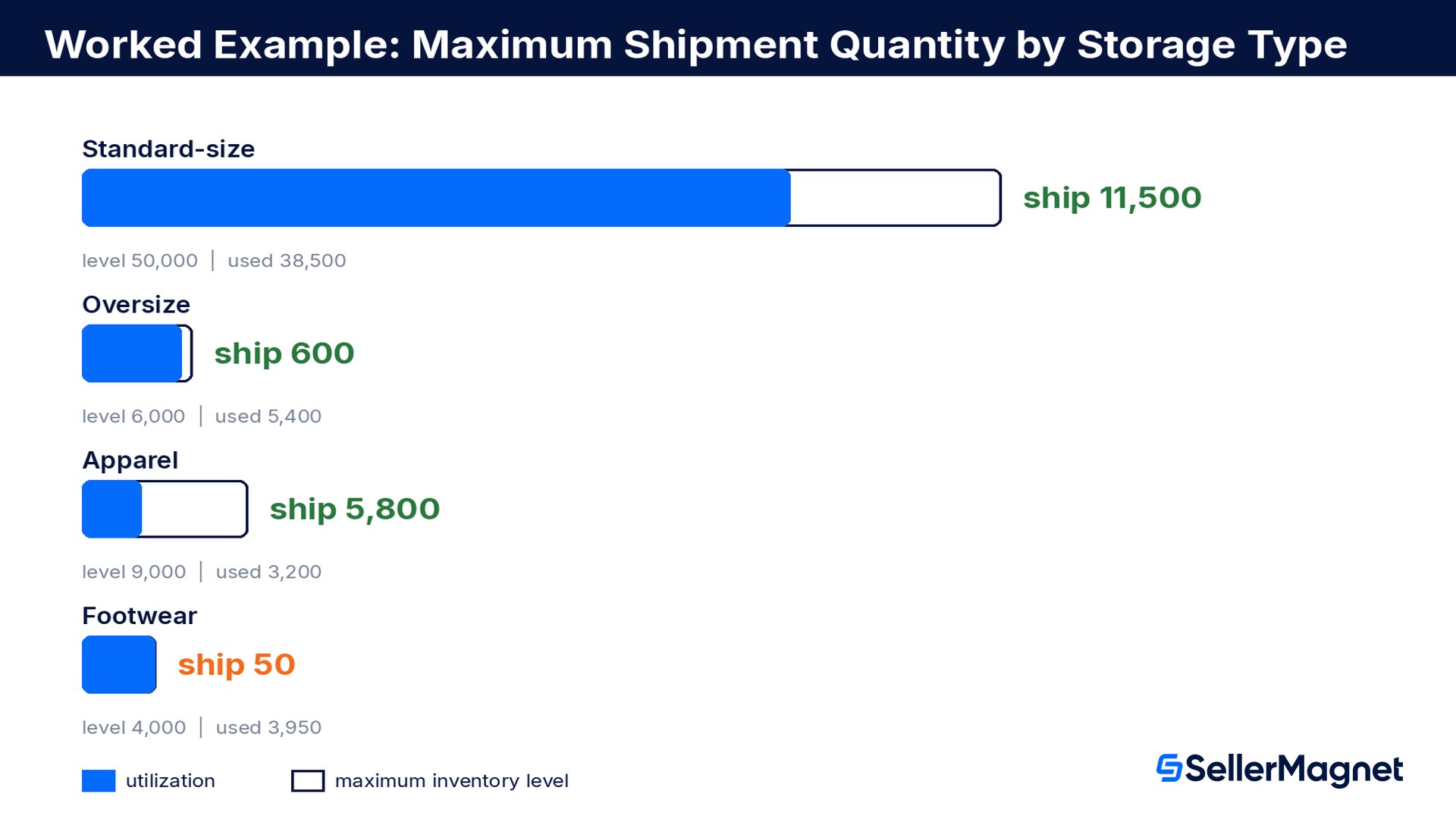
Task: Click the blue utilization legend swatch
Action: click(x=99, y=781)
